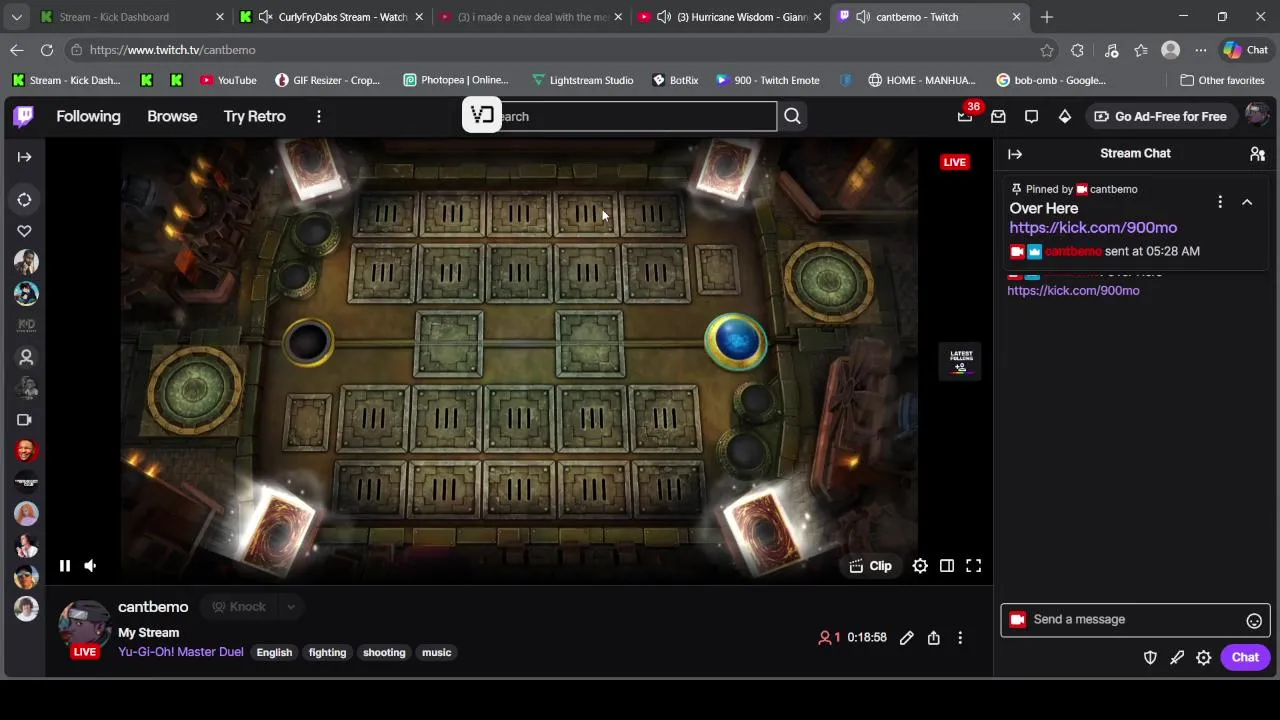The width and height of the screenshot is (1280, 720).
Task: Click the video camera sidebar icon
Action: pyautogui.click(x=24, y=420)
